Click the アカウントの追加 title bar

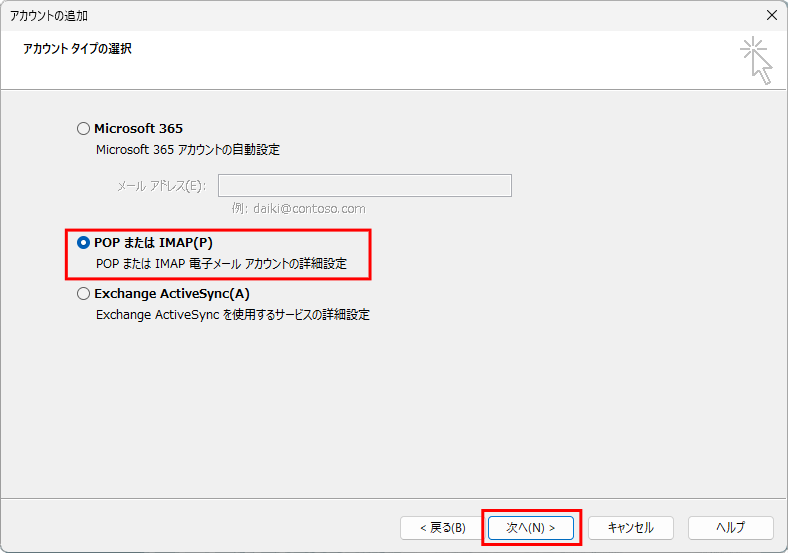tap(300, 15)
